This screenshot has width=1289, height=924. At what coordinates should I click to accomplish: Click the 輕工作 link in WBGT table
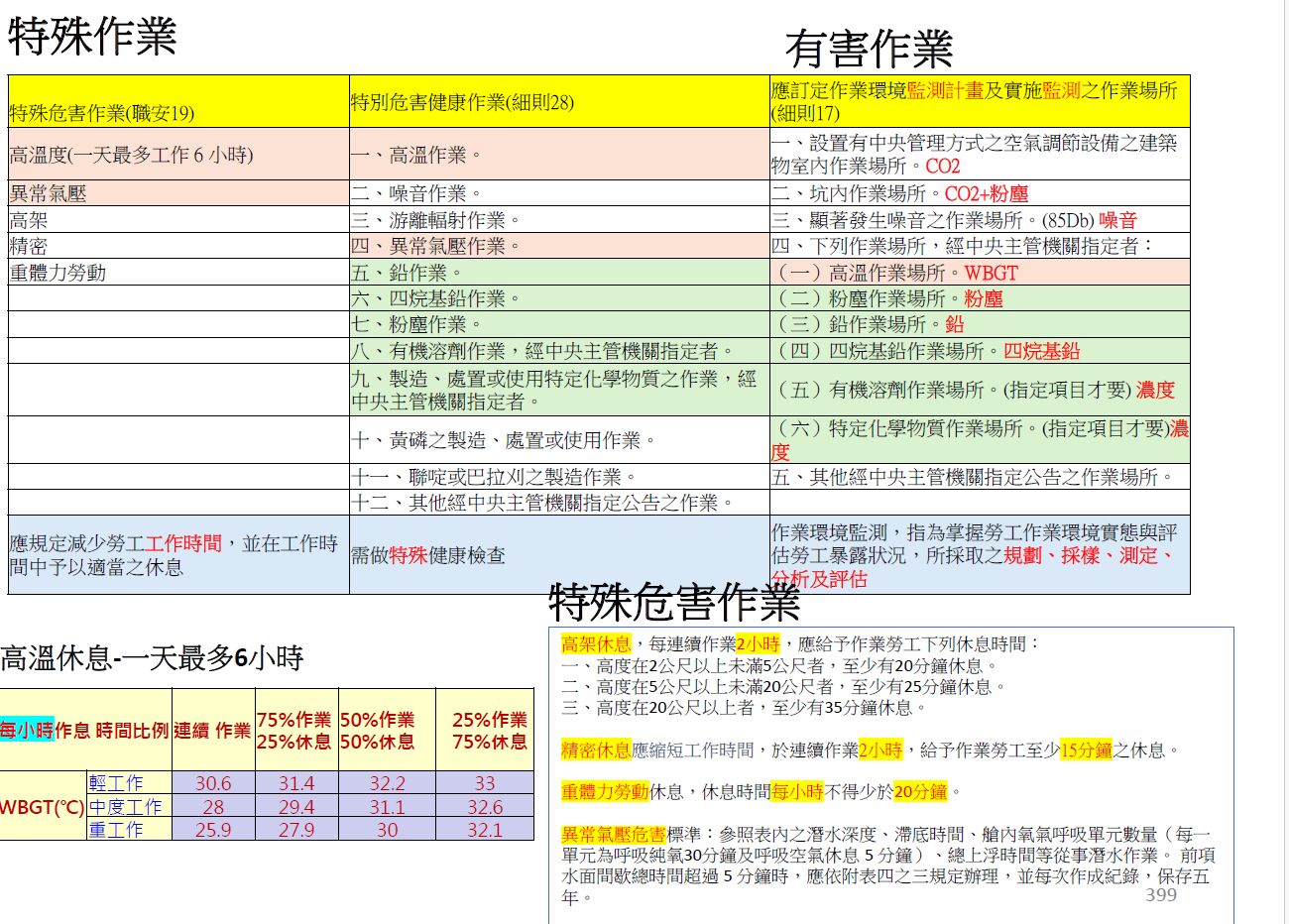[115, 783]
